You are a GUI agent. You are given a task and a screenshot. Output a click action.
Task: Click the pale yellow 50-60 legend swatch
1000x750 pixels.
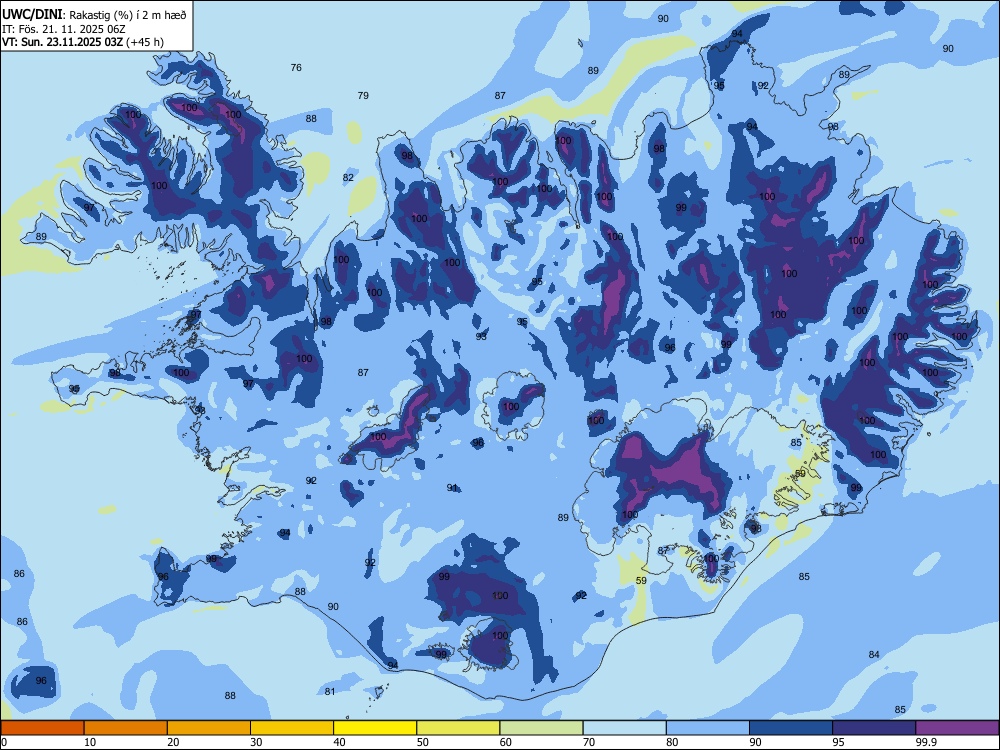pos(458,728)
